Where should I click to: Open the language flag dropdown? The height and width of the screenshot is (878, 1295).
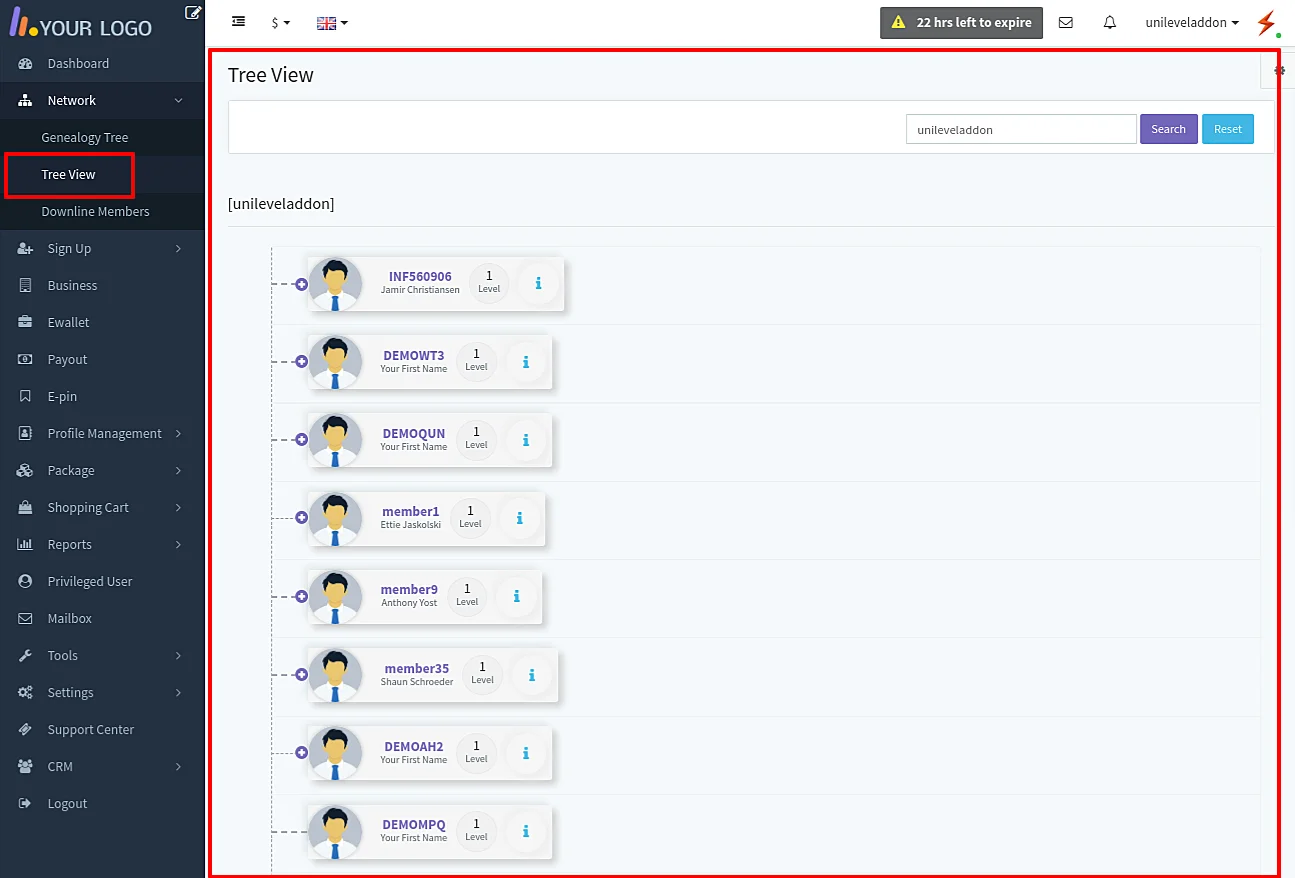332,22
